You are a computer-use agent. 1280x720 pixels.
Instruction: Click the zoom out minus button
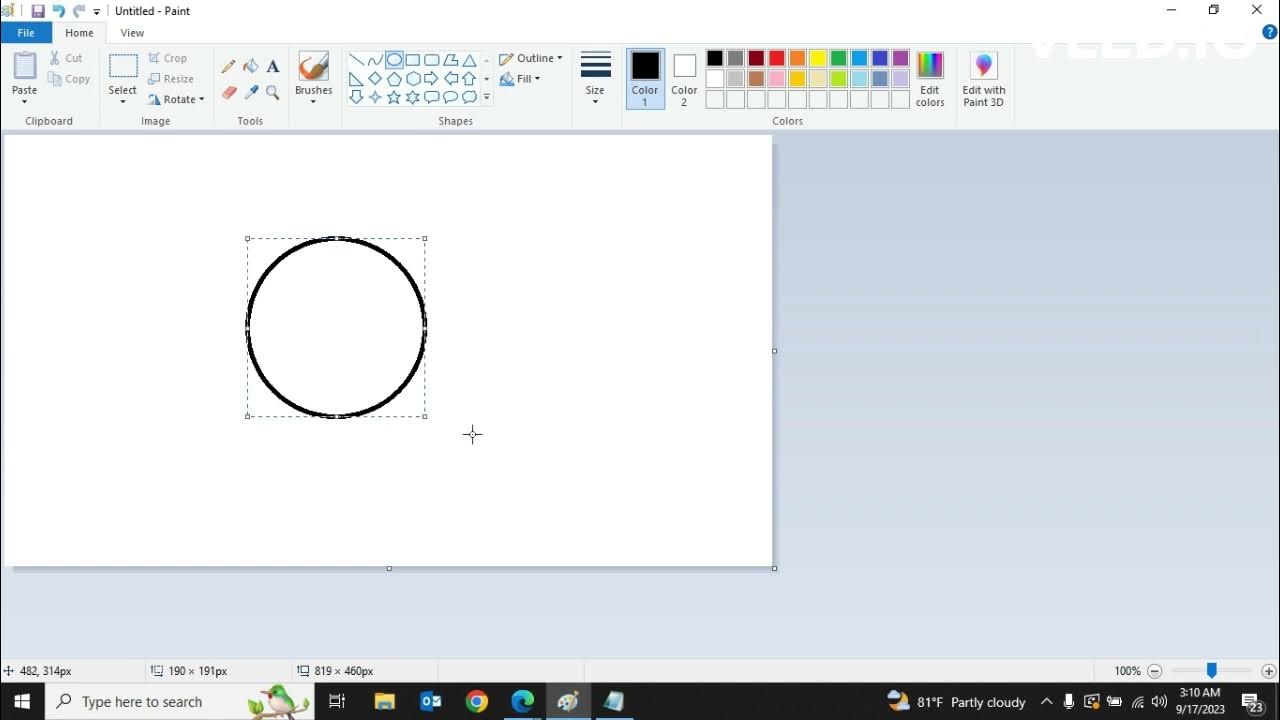pos(1155,671)
